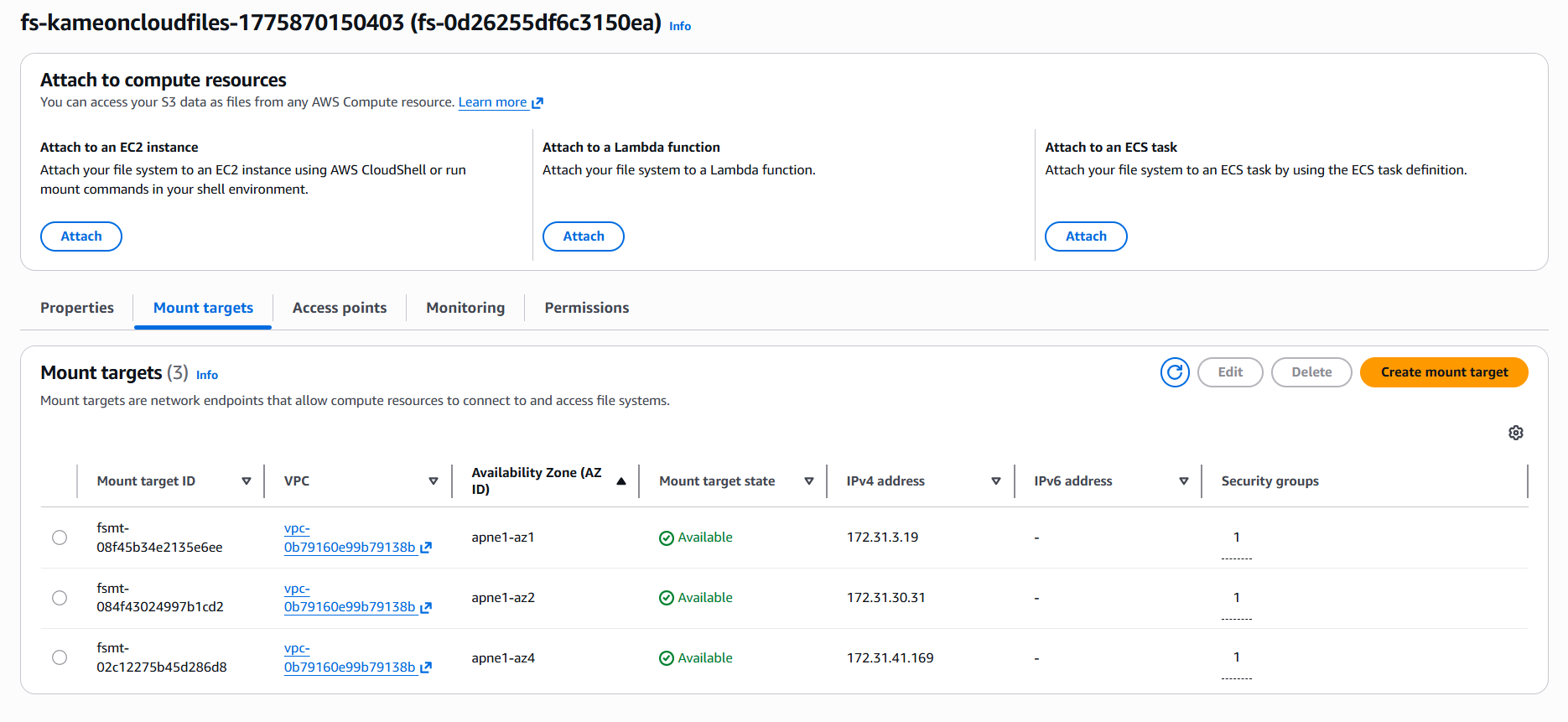Click the Create mount target button
The height and width of the screenshot is (722, 1568).
1443,372
